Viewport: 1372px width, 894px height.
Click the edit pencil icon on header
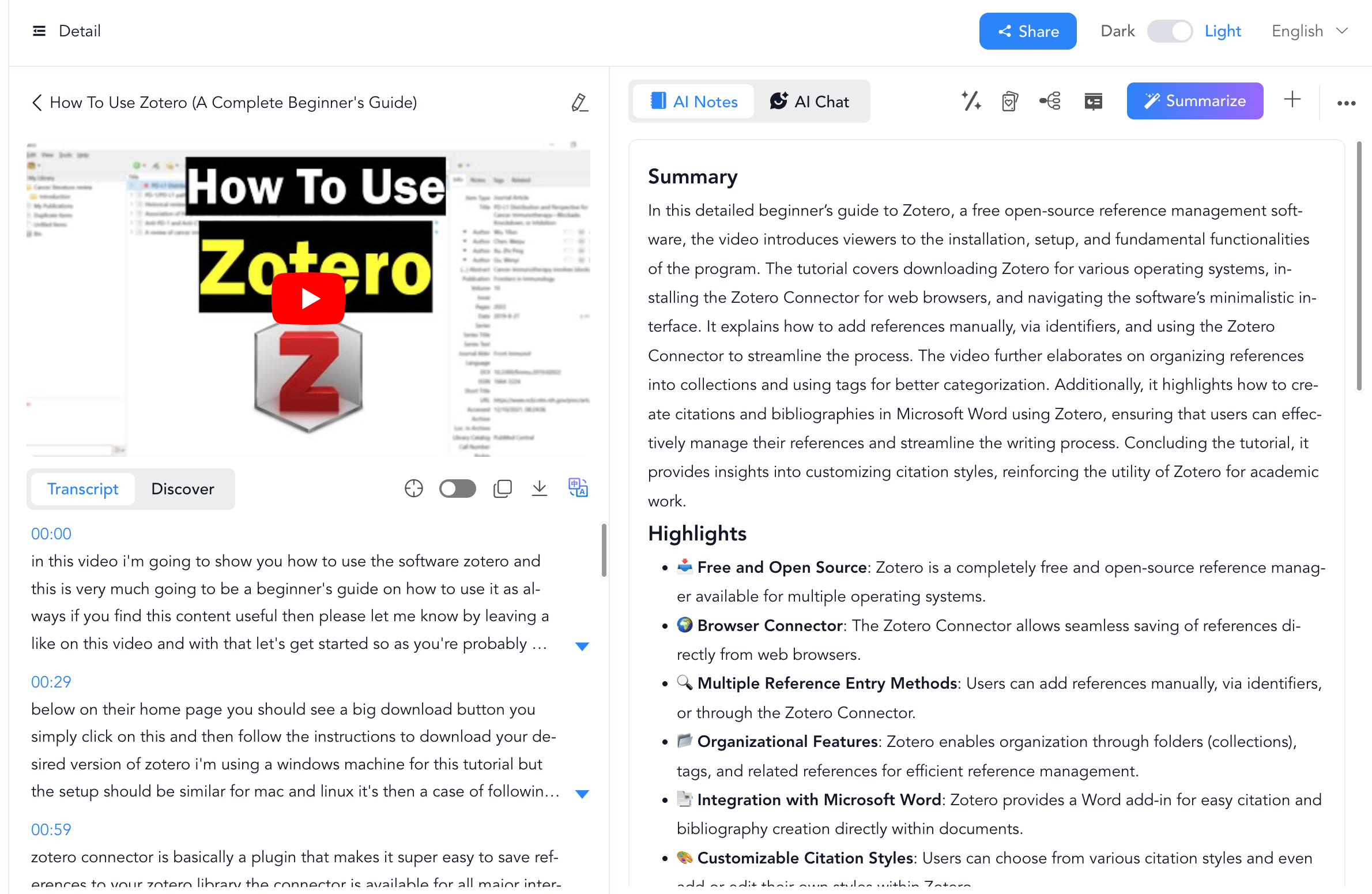pyautogui.click(x=579, y=102)
